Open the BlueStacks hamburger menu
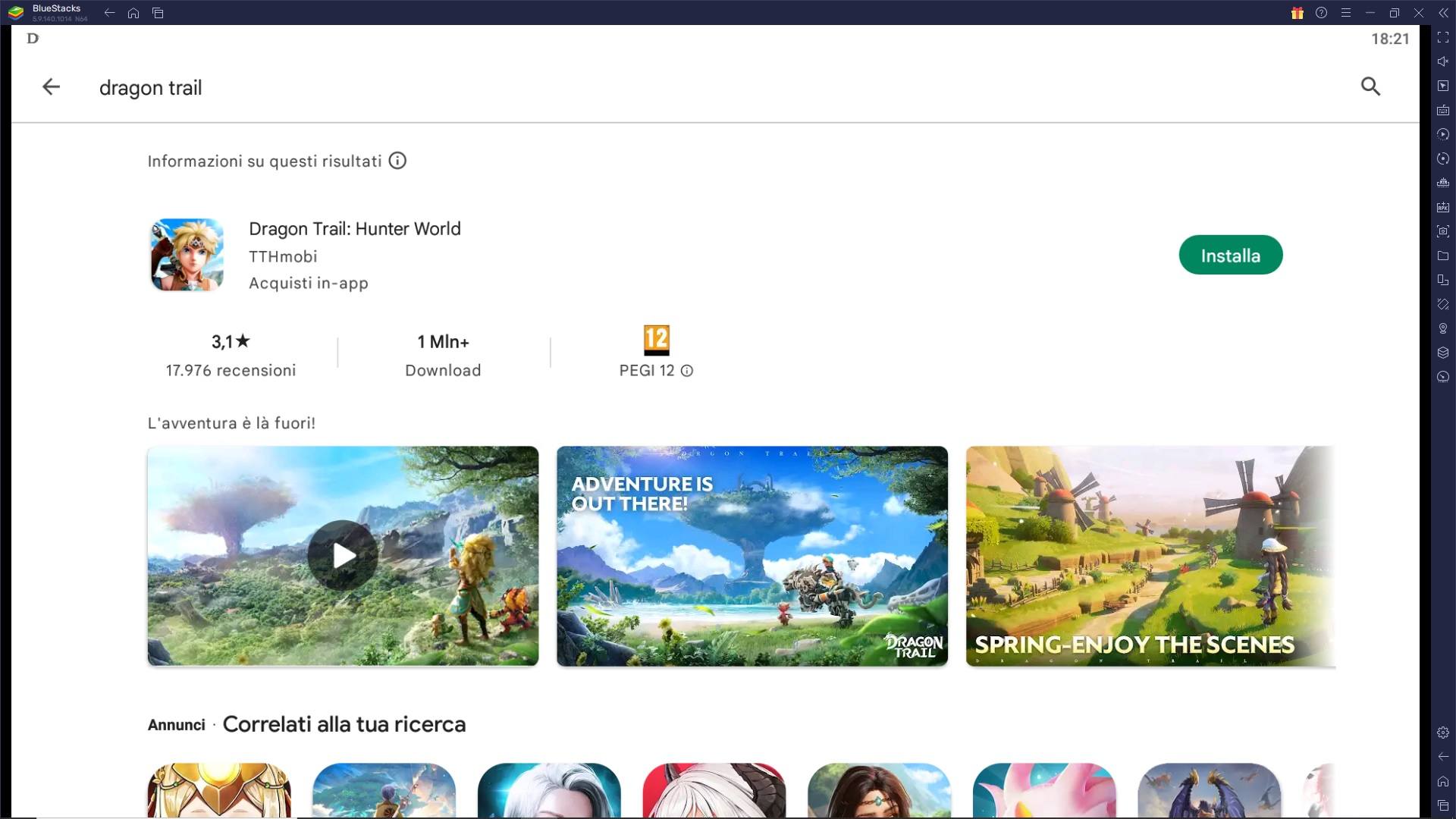This screenshot has width=1456, height=819. click(x=1345, y=13)
